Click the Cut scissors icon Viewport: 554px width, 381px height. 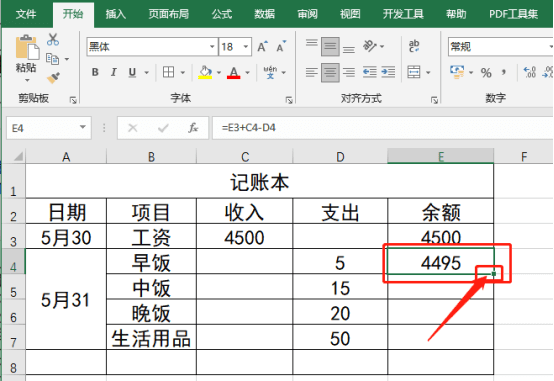[53, 40]
